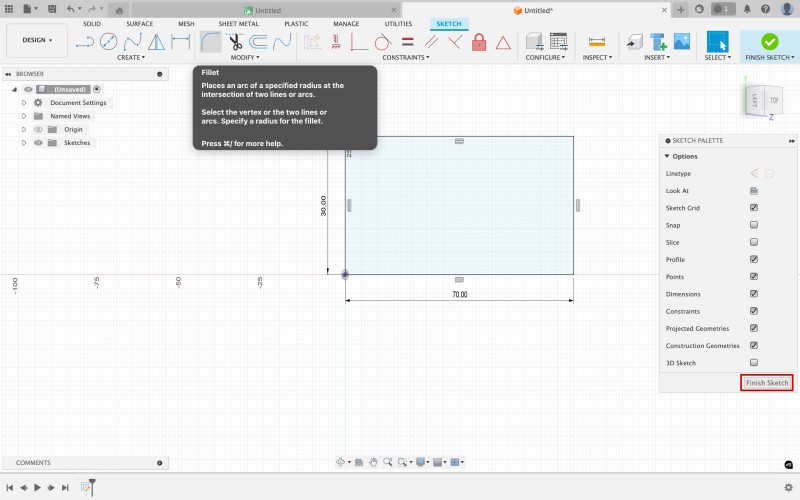Open the INSPECT dropdown menu
The height and width of the screenshot is (500, 800).
597,58
